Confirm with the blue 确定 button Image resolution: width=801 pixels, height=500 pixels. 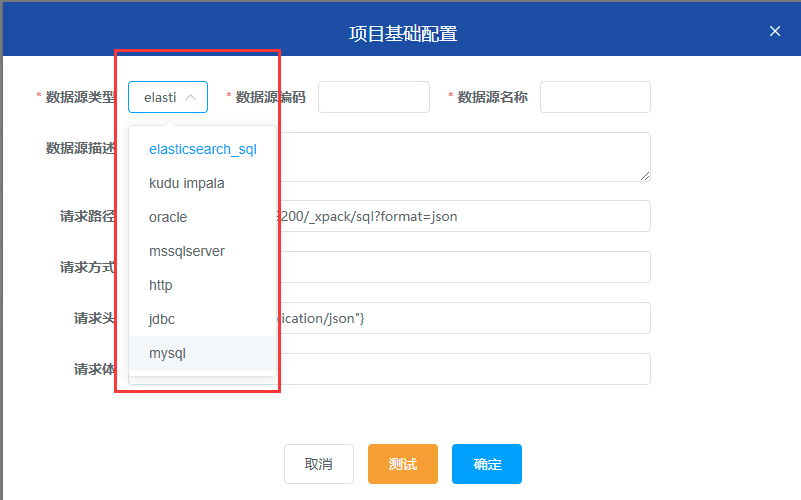coord(487,464)
